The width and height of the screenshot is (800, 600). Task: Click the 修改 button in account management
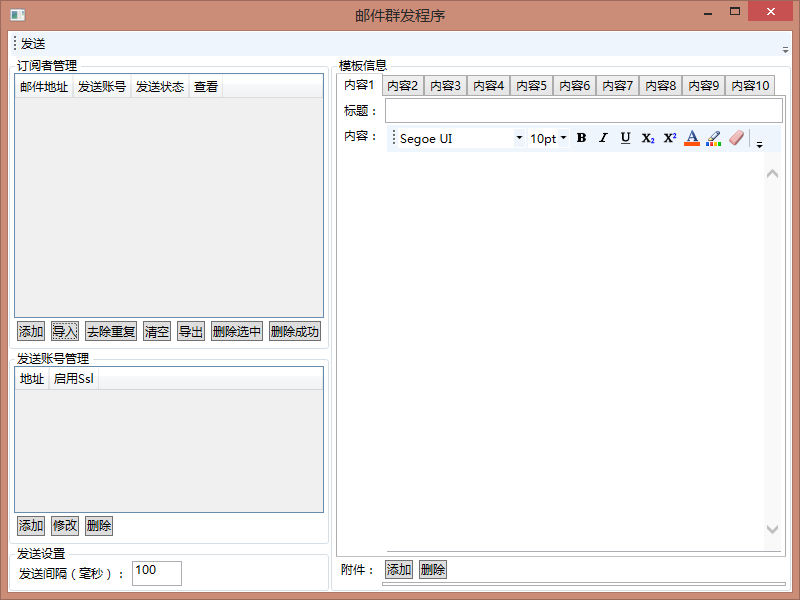point(65,526)
